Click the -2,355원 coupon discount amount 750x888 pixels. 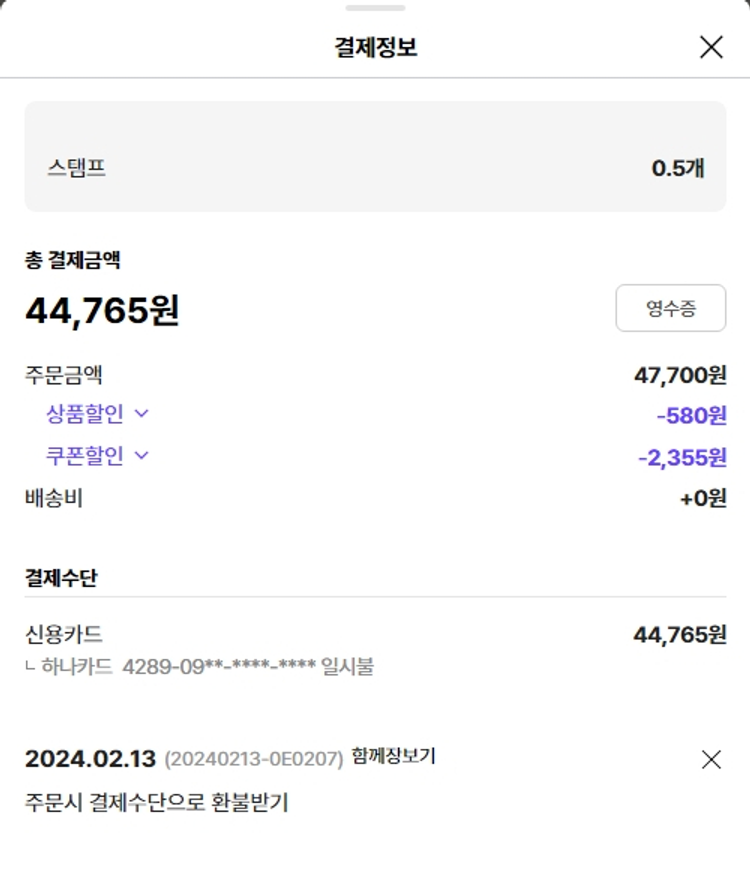682,458
